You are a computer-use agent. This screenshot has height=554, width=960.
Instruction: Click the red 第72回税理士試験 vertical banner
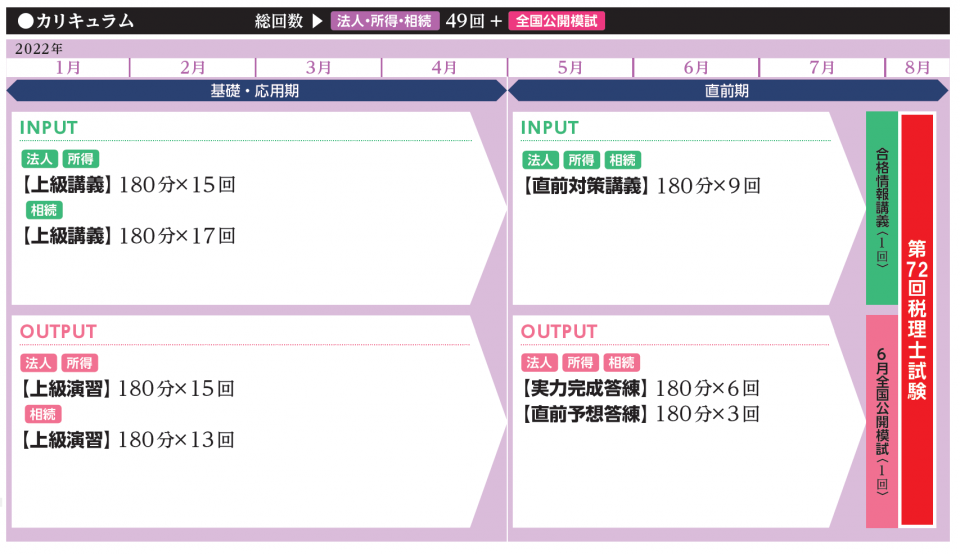pos(917,319)
